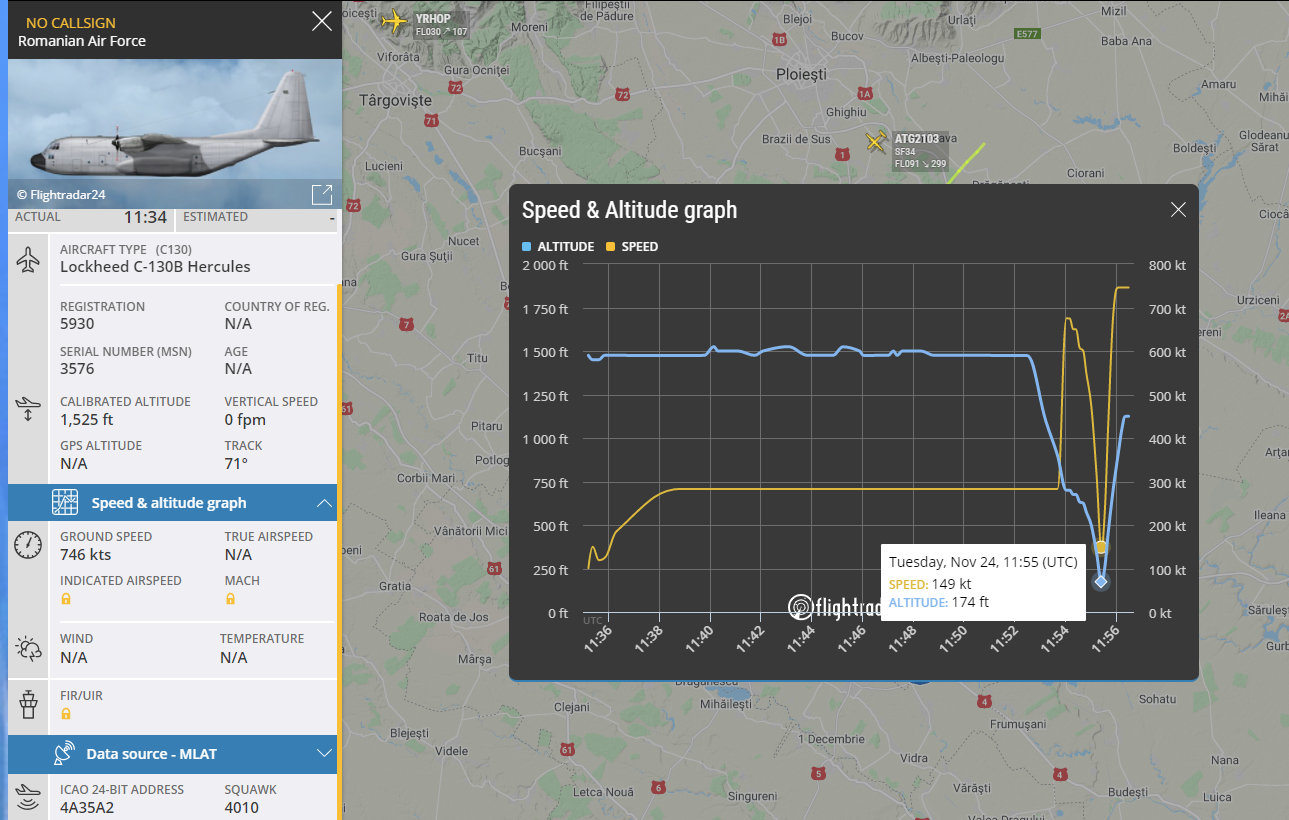Toggle the SPEED series in the graph legend
This screenshot has height=820, width=1289.
(632, 247)
